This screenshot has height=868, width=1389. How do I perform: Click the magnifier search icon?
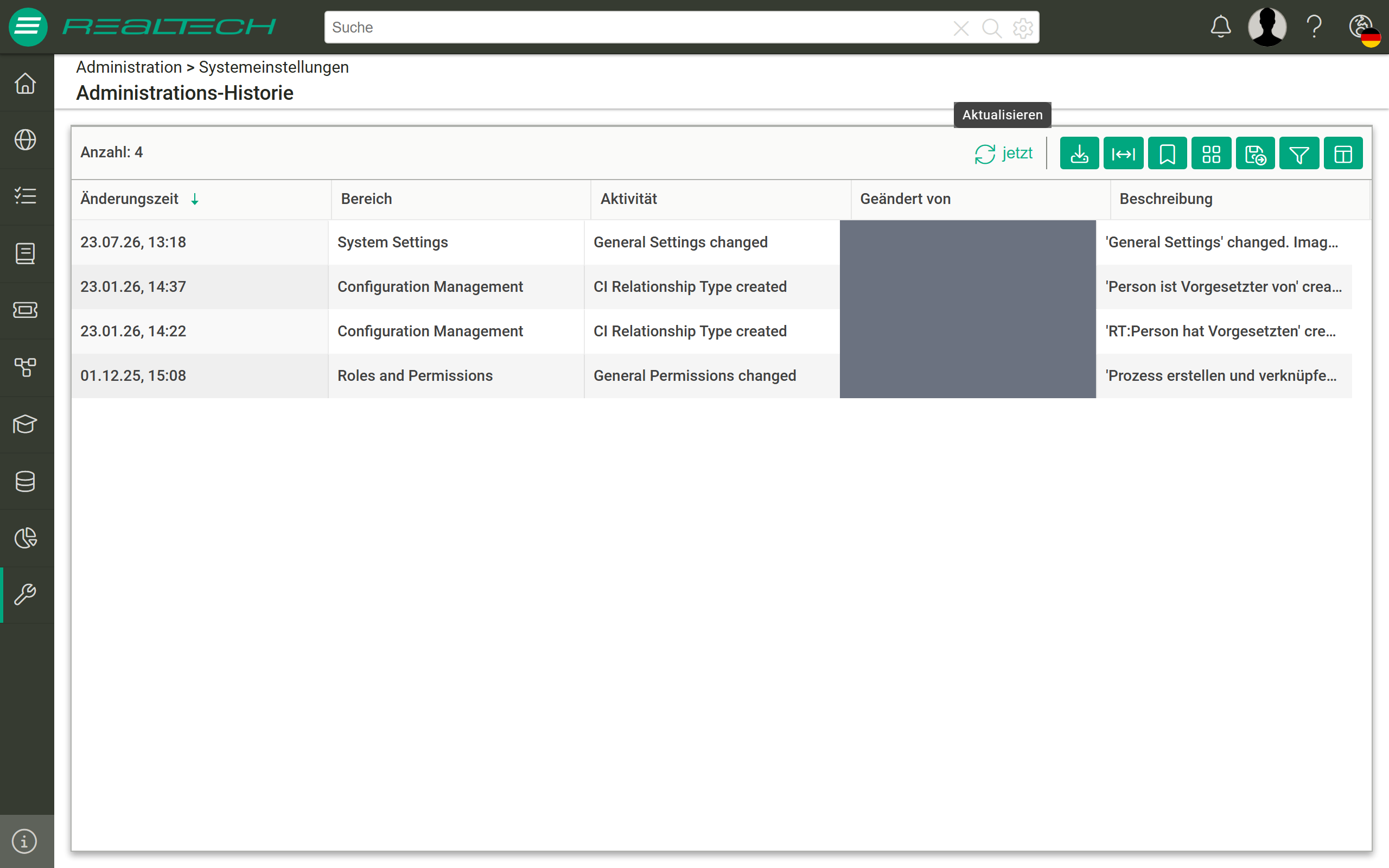(991, 28)
